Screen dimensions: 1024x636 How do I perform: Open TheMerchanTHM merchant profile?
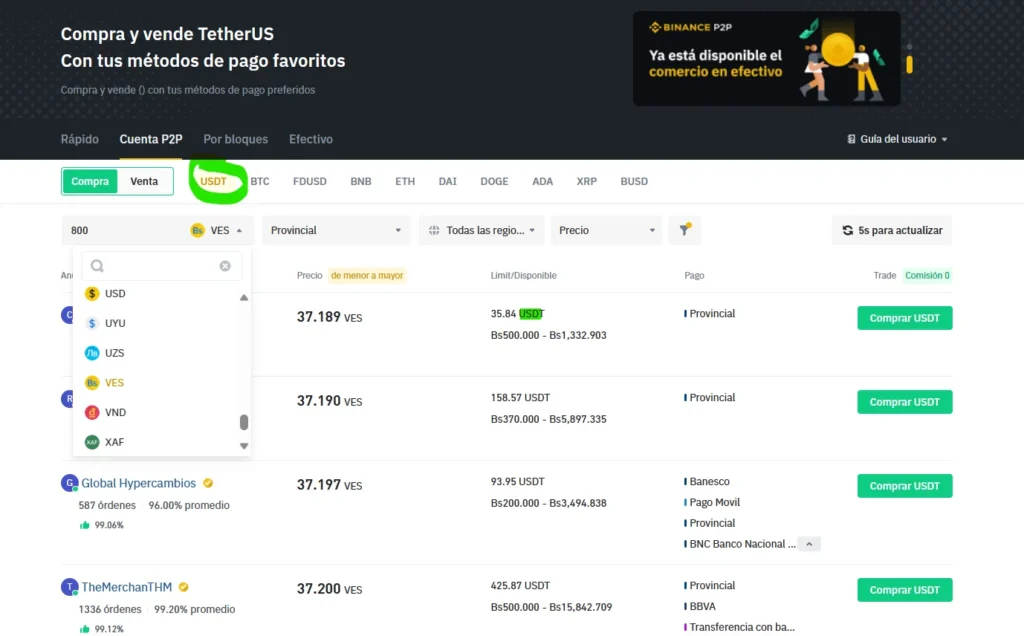127,587
